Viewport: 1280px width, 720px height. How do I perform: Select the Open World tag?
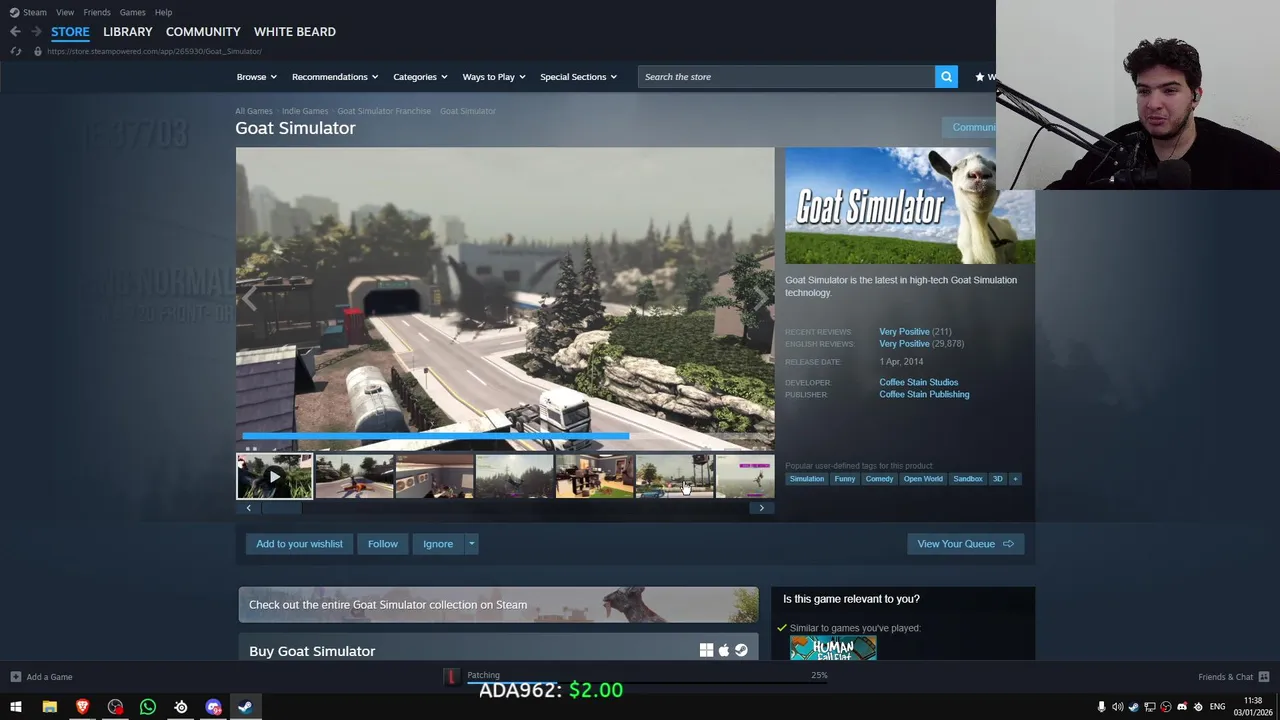[x=923, y=479]
